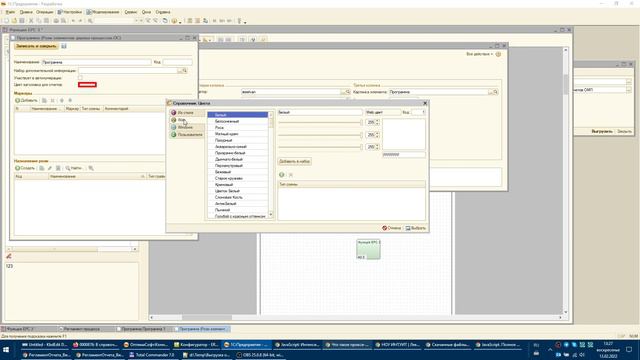Open the Файл menu
This screenshot has height=360, width=640.
10,12
